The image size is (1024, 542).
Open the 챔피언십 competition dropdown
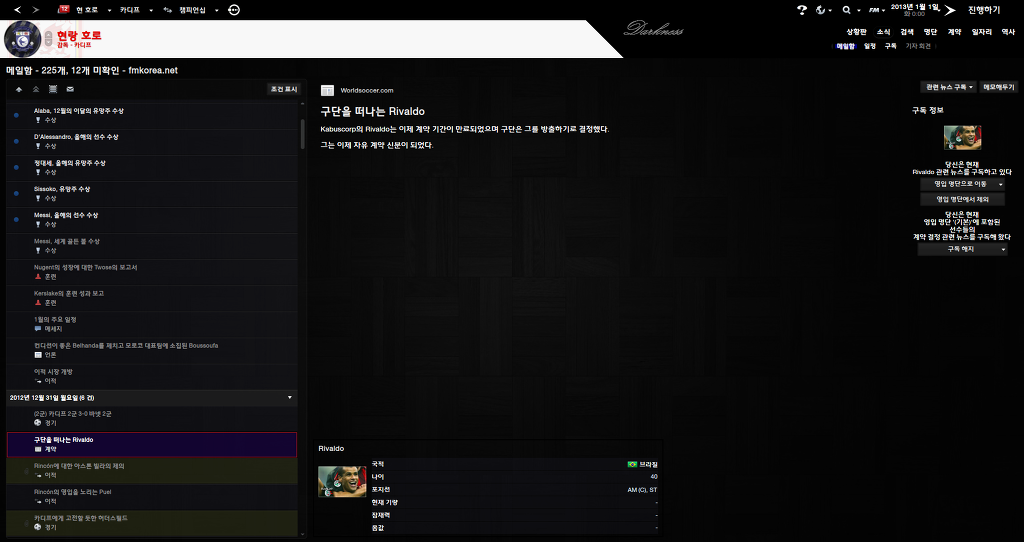[x=197, y=10]
